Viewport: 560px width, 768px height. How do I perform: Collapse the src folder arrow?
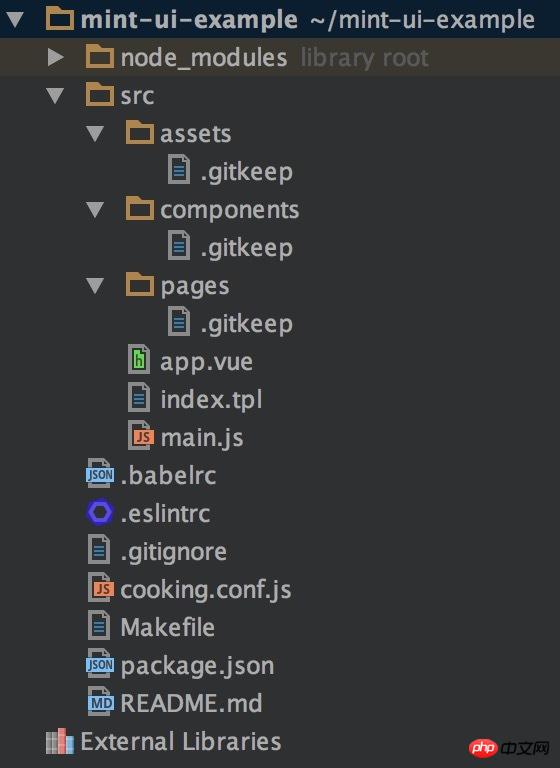click(x=55, y=95)
